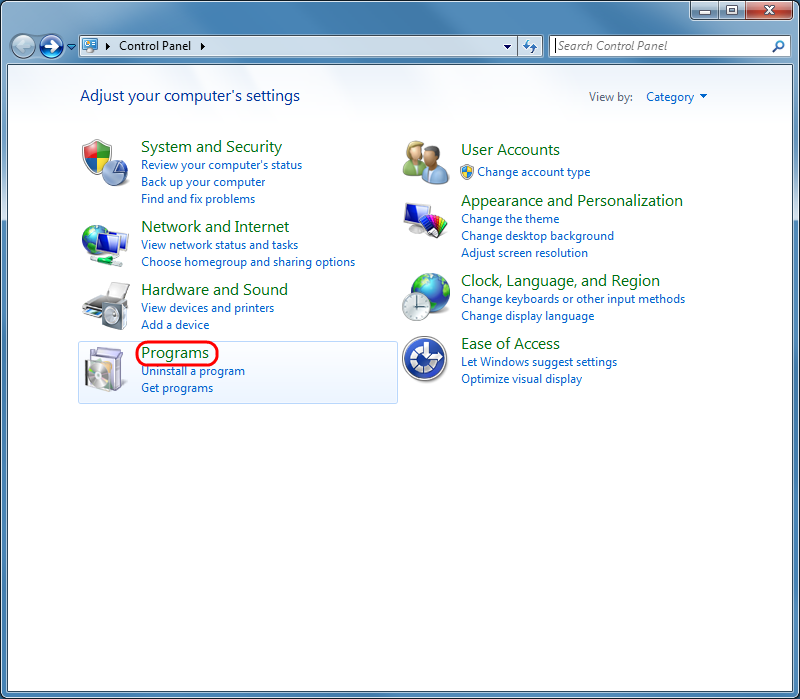Screen dimensions: 800x699
Task: Open Adjust screen resolution
Action: [524, 253]
